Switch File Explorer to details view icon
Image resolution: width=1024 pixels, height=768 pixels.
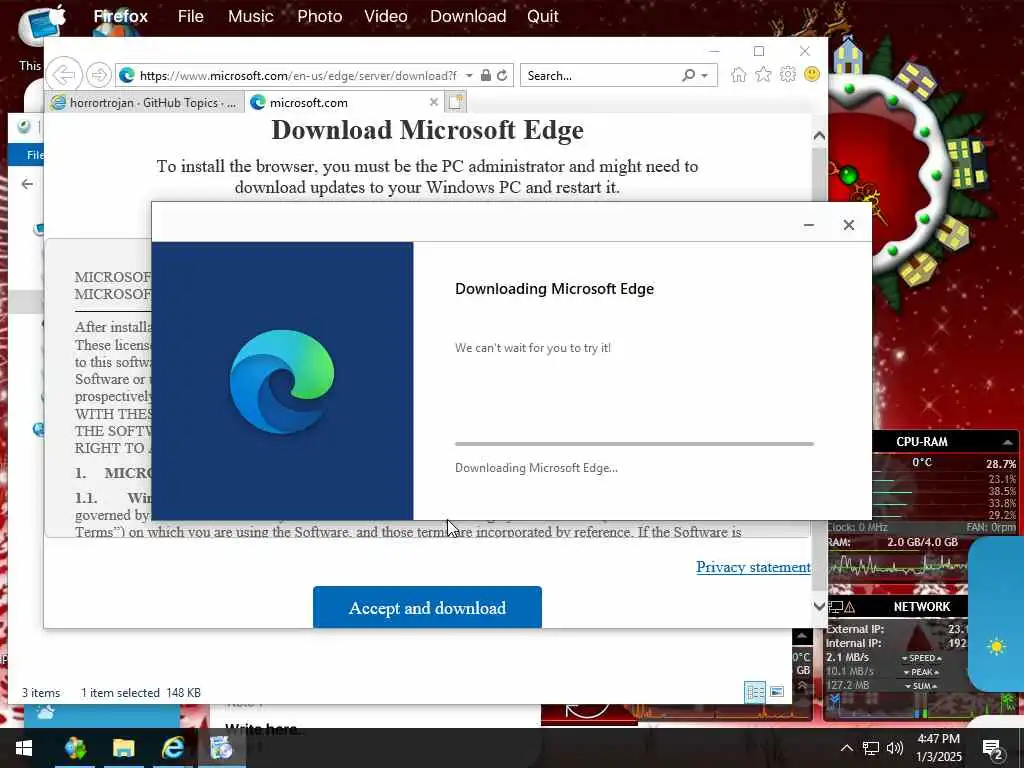point(755,692)
